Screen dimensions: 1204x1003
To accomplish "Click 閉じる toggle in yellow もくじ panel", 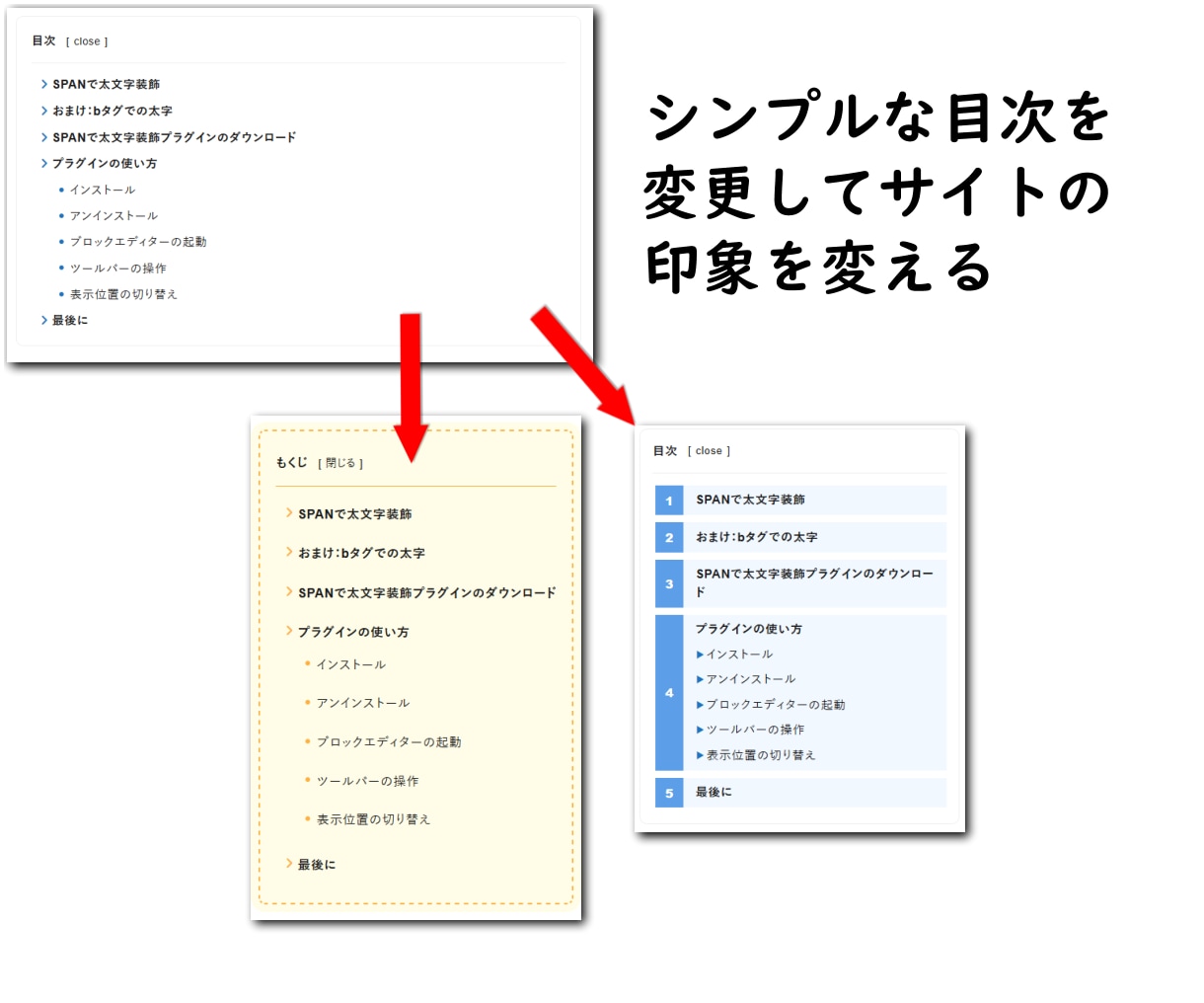I will click(x=340, y=463).
